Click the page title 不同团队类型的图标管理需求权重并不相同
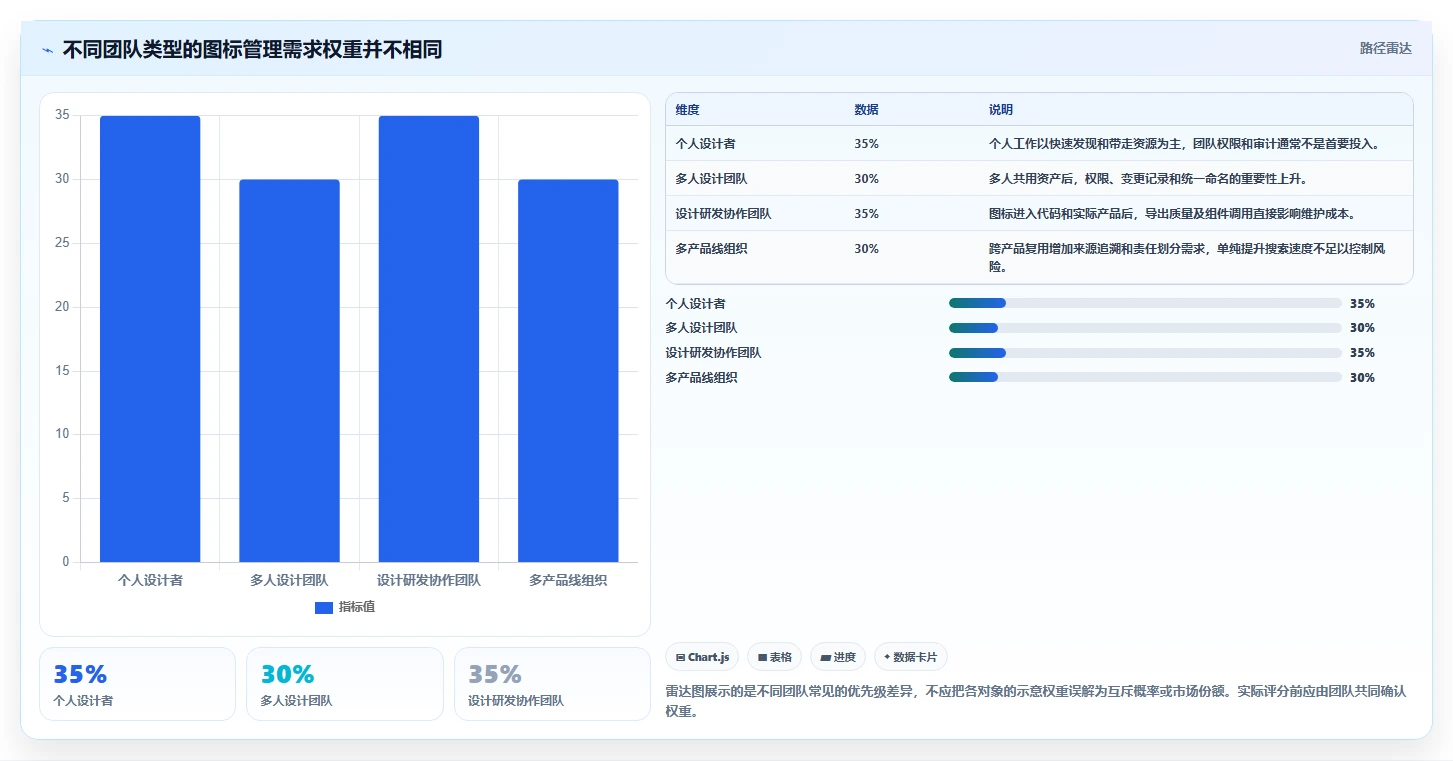Viewport: 1453px width, 761px height. [x=252, y=50]
